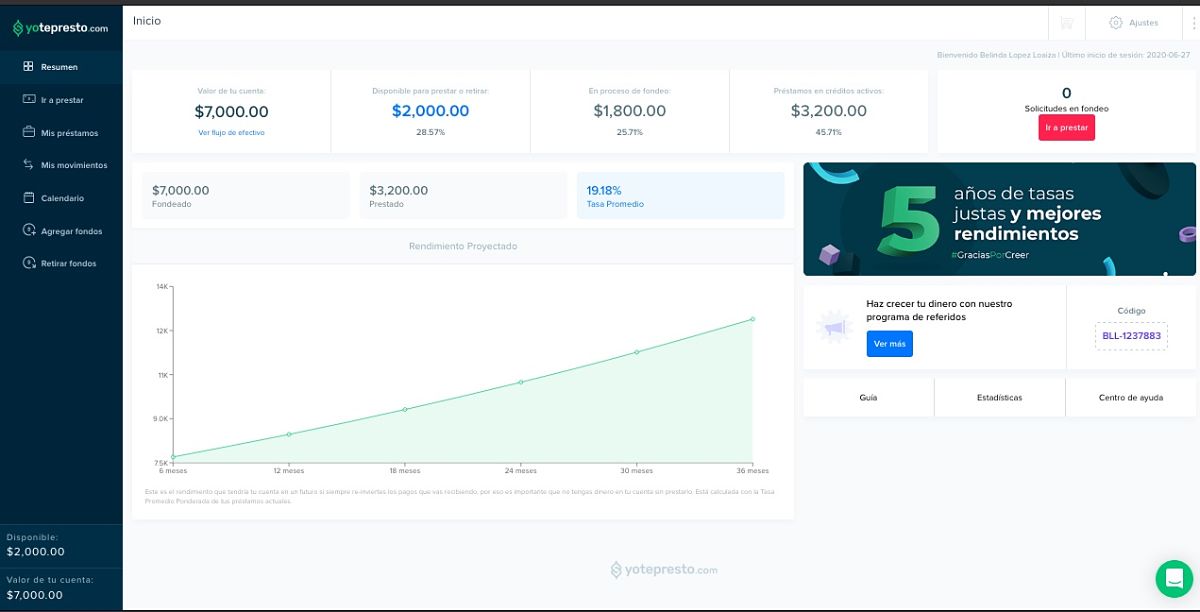Click the 18 meses chart data point
Image resolution: width=1200 pixels, height=612 pixels.
pos(405,409)
